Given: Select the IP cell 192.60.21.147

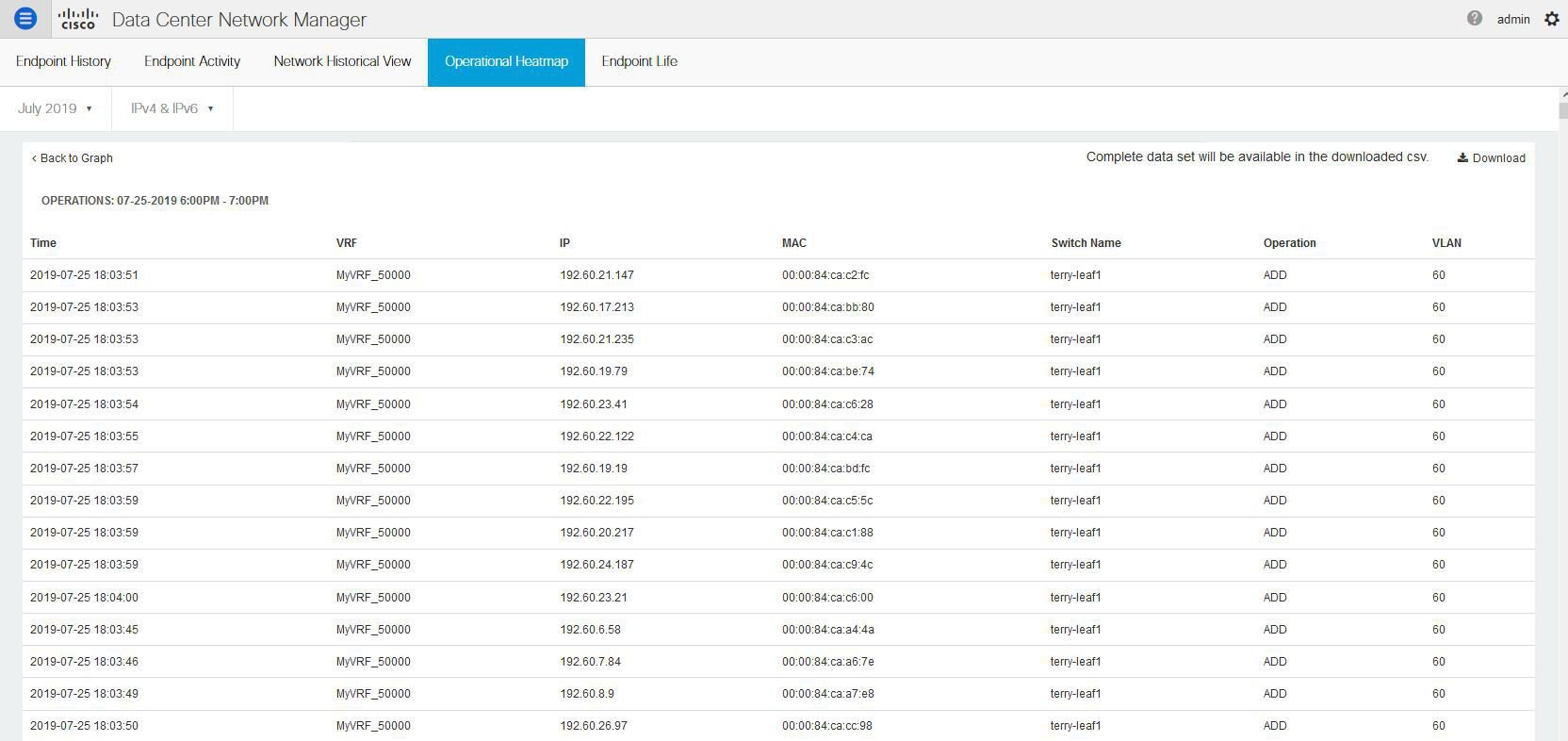Looking at the screenshot, I should [596, 275].
